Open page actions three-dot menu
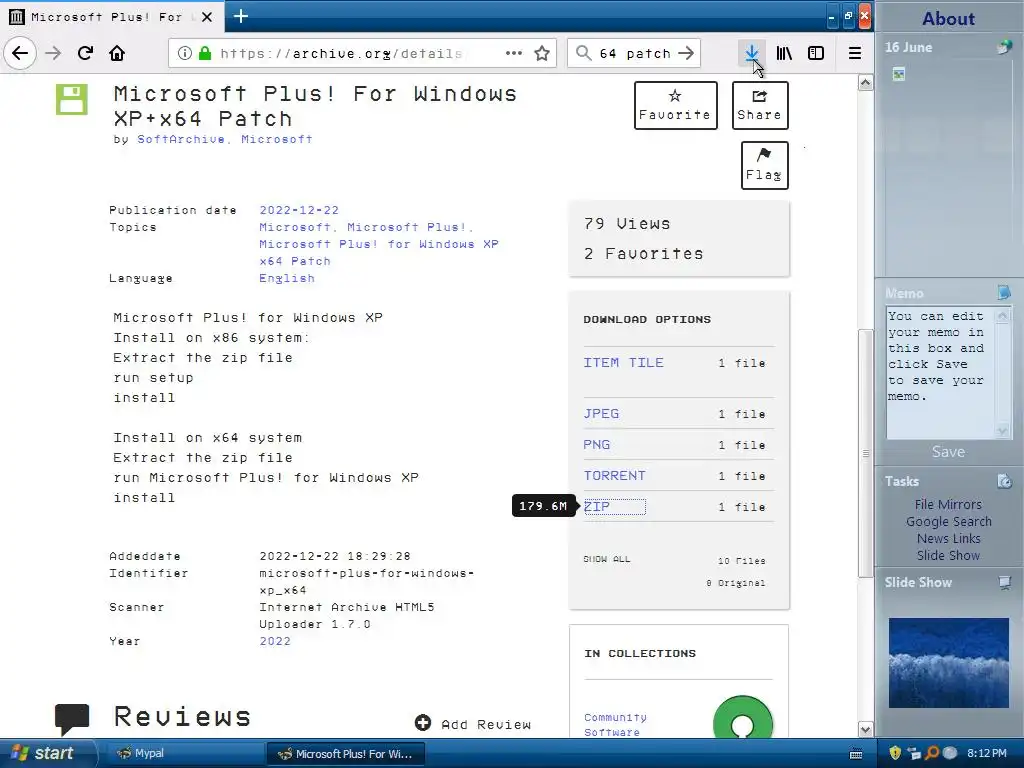 pos(514,53)
